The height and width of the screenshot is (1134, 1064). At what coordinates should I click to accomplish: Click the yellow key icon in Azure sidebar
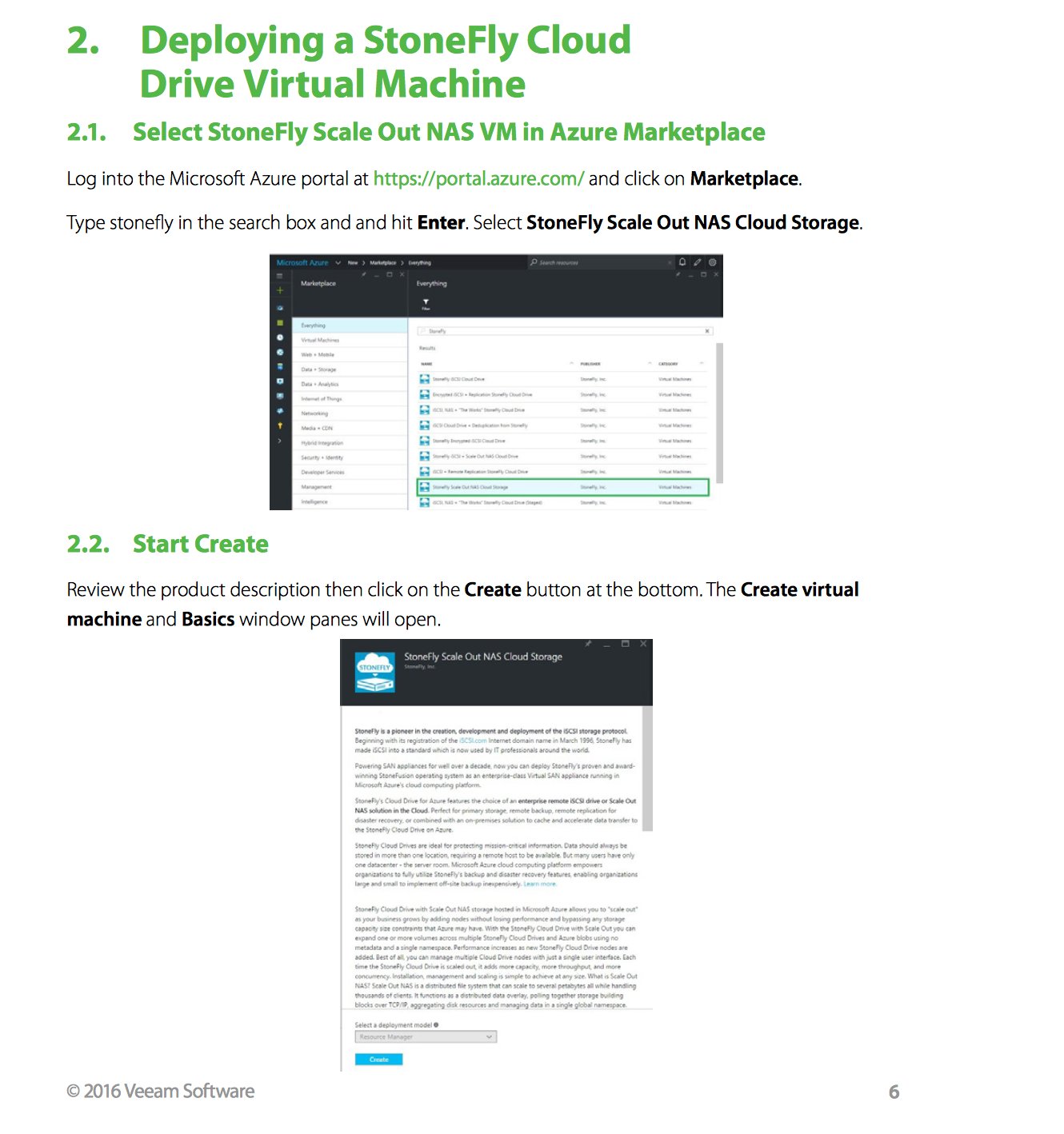pos(280,425)
